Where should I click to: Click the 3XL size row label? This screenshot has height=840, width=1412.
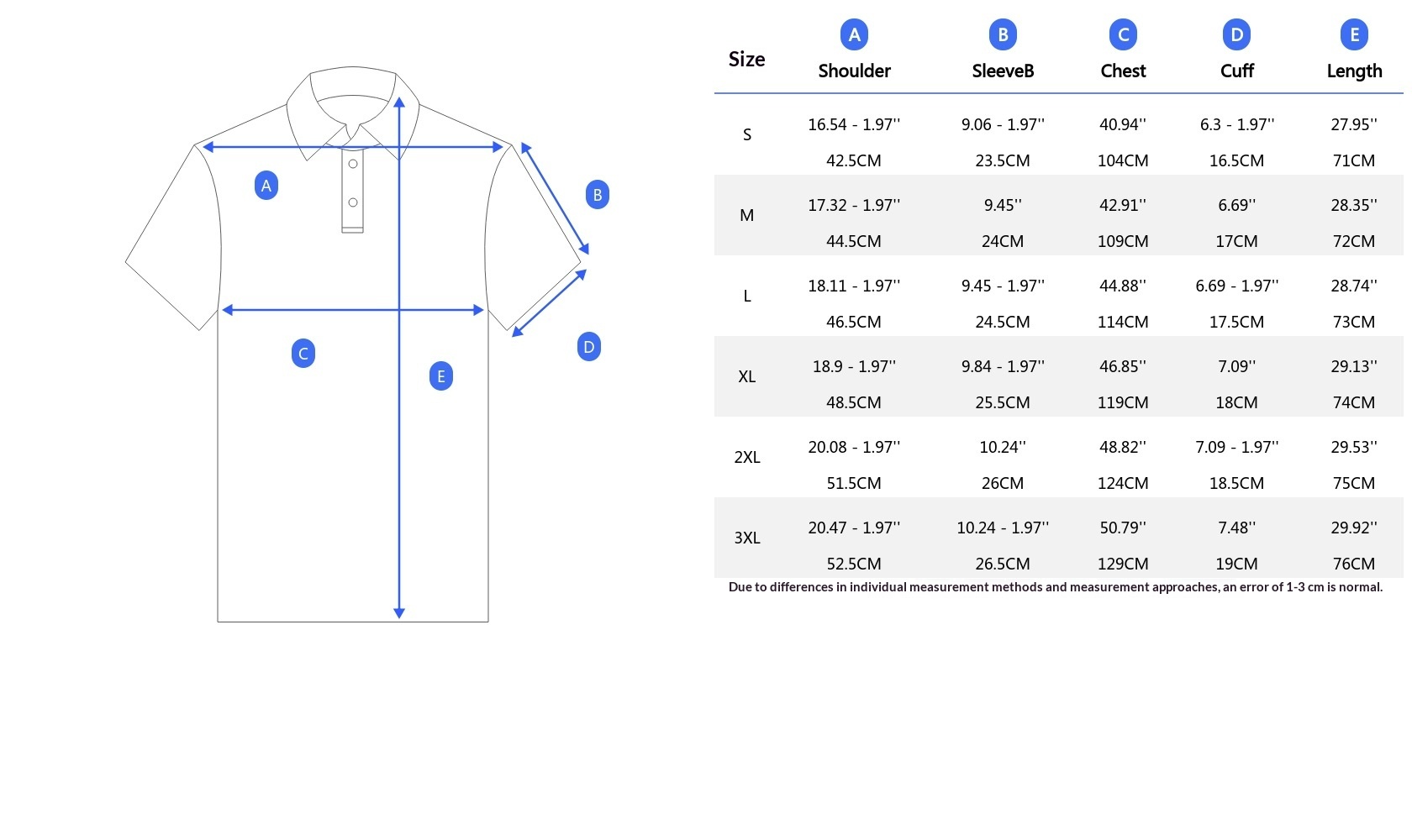coord(746,538)
